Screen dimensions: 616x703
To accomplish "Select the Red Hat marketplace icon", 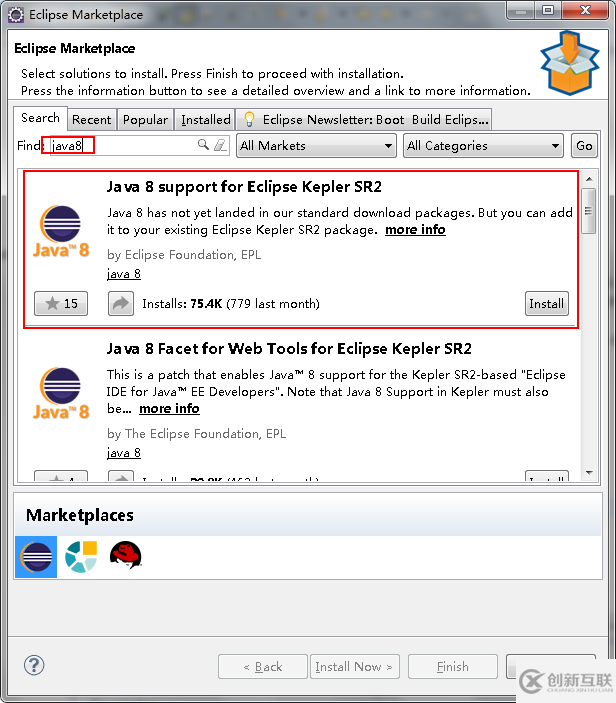I will point(126,555).
